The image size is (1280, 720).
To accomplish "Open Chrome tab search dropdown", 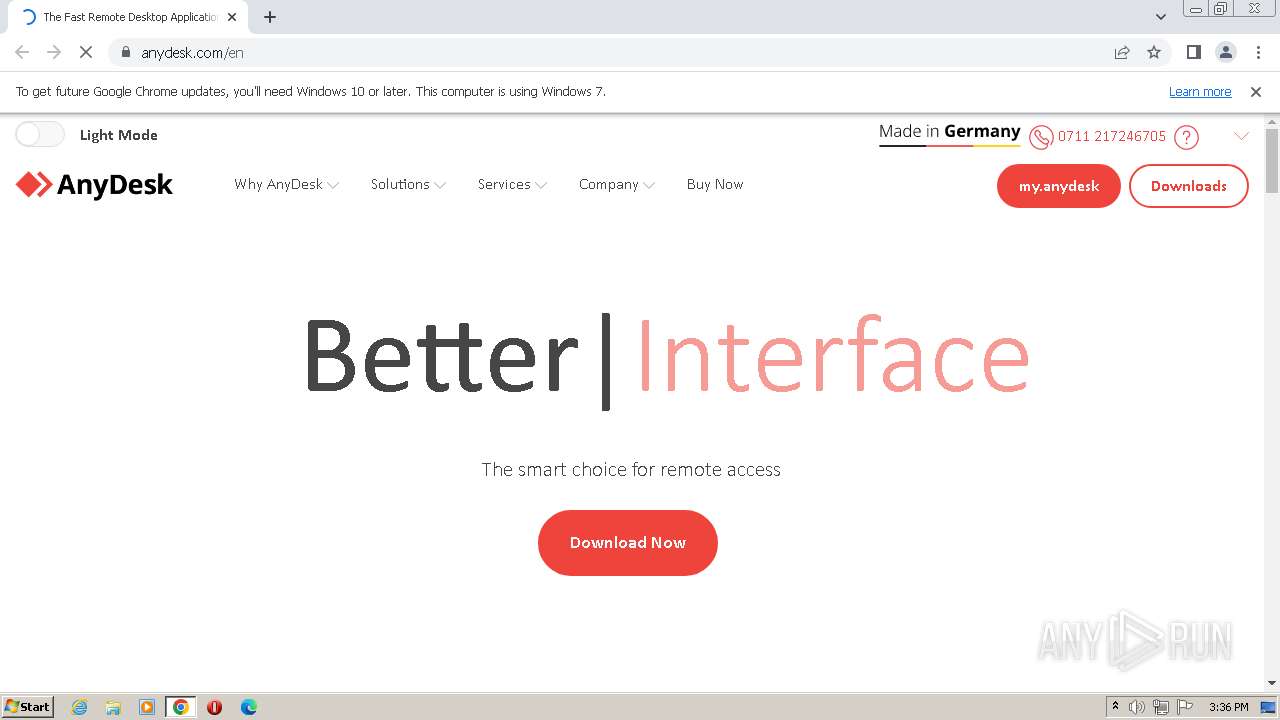I will click(x=1161, y=17).
